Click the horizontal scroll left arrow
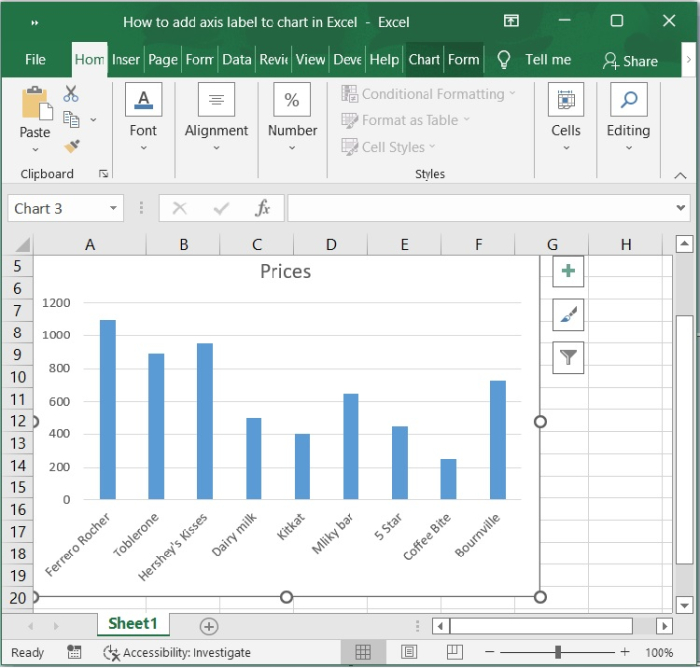The height and width of the screenshot is (668, 700). 440,626
